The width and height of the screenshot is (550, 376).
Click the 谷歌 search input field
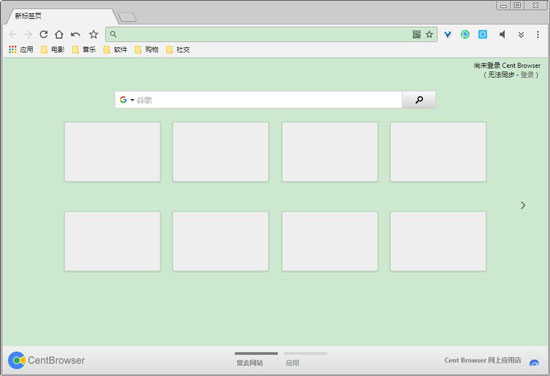(268, 100)
